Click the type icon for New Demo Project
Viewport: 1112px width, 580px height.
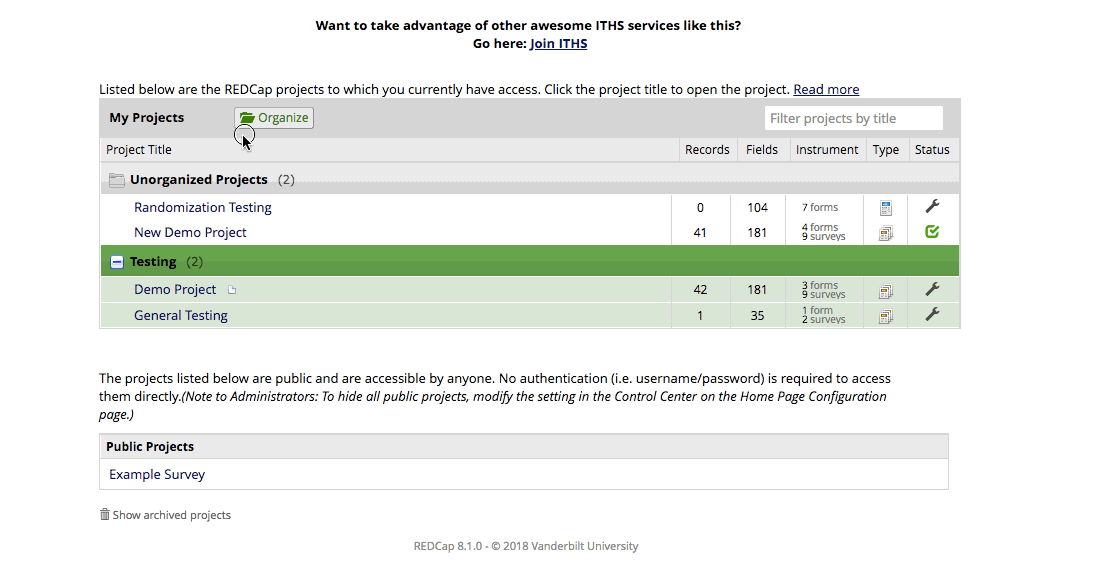(886, 233)
